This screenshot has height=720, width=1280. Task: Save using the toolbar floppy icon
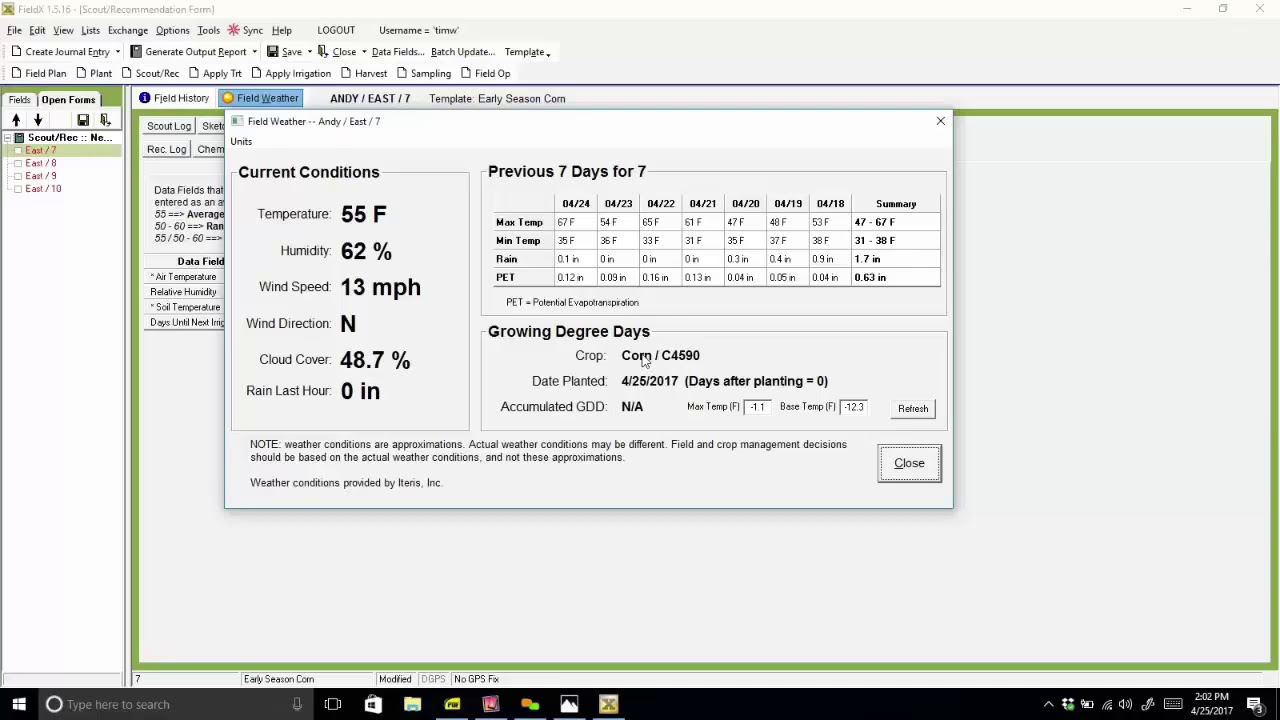(272, 52)
